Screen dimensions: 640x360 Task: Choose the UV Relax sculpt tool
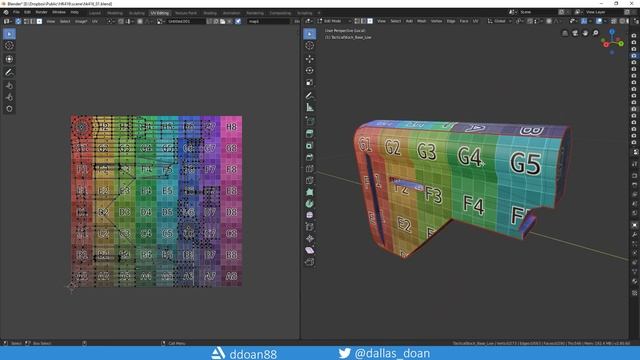click(x=9, y=97)
